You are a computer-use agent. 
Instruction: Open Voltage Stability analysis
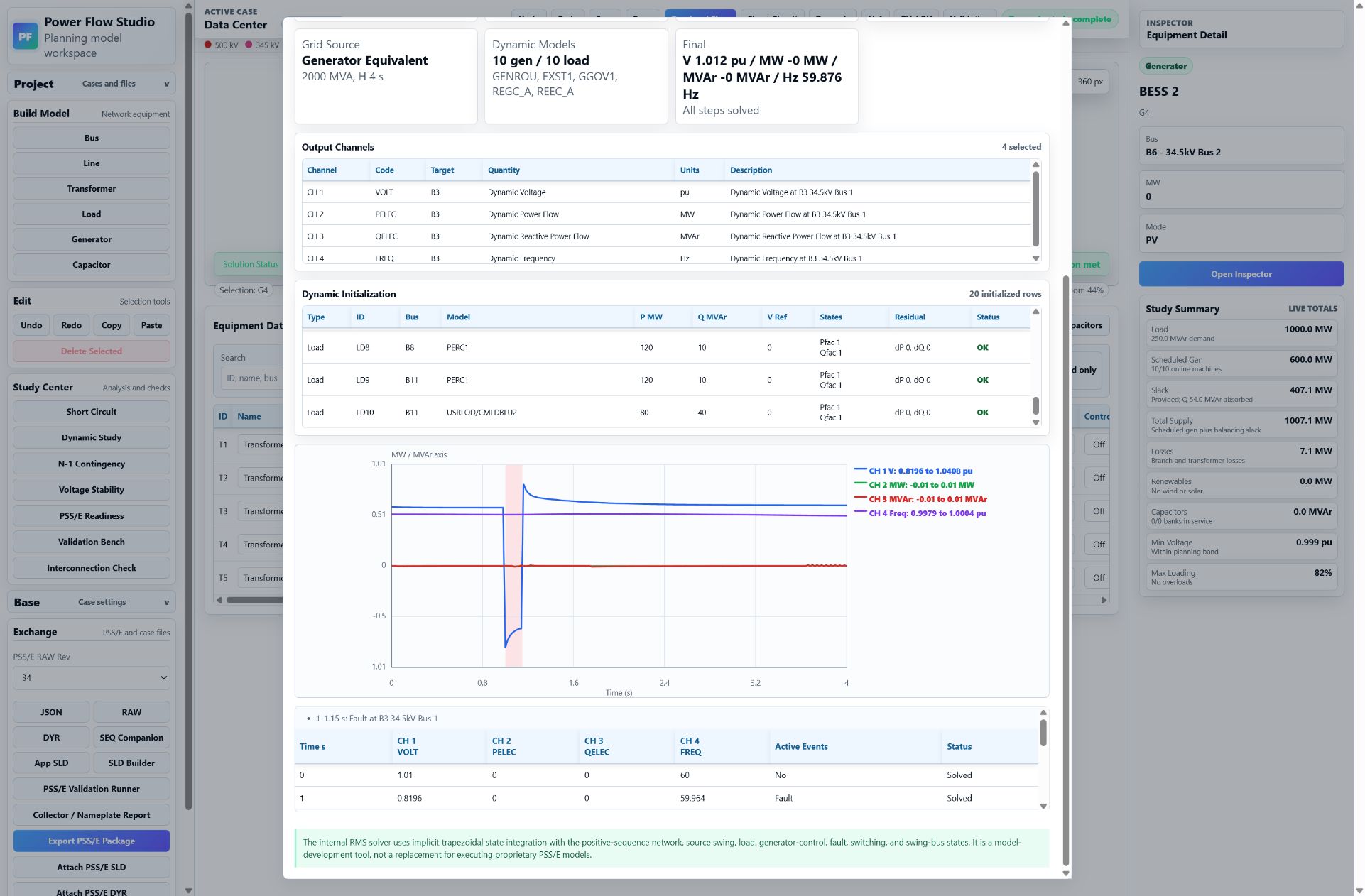[x=92, y=490]
